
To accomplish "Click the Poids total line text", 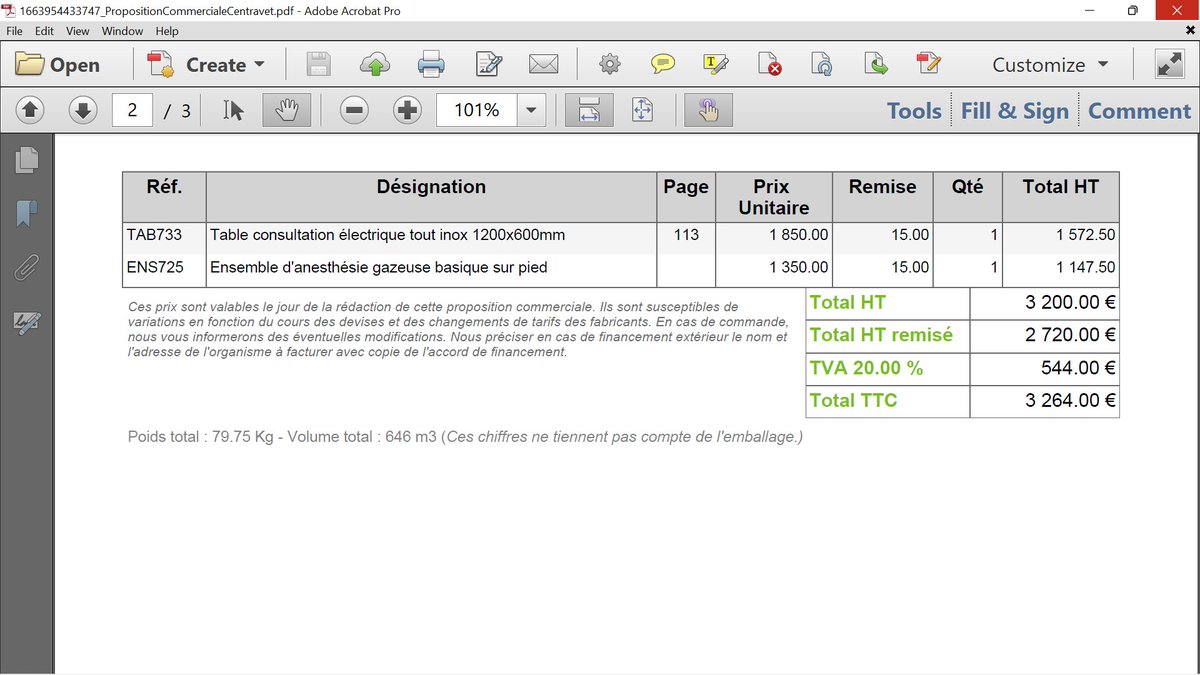I will point(465,437).
